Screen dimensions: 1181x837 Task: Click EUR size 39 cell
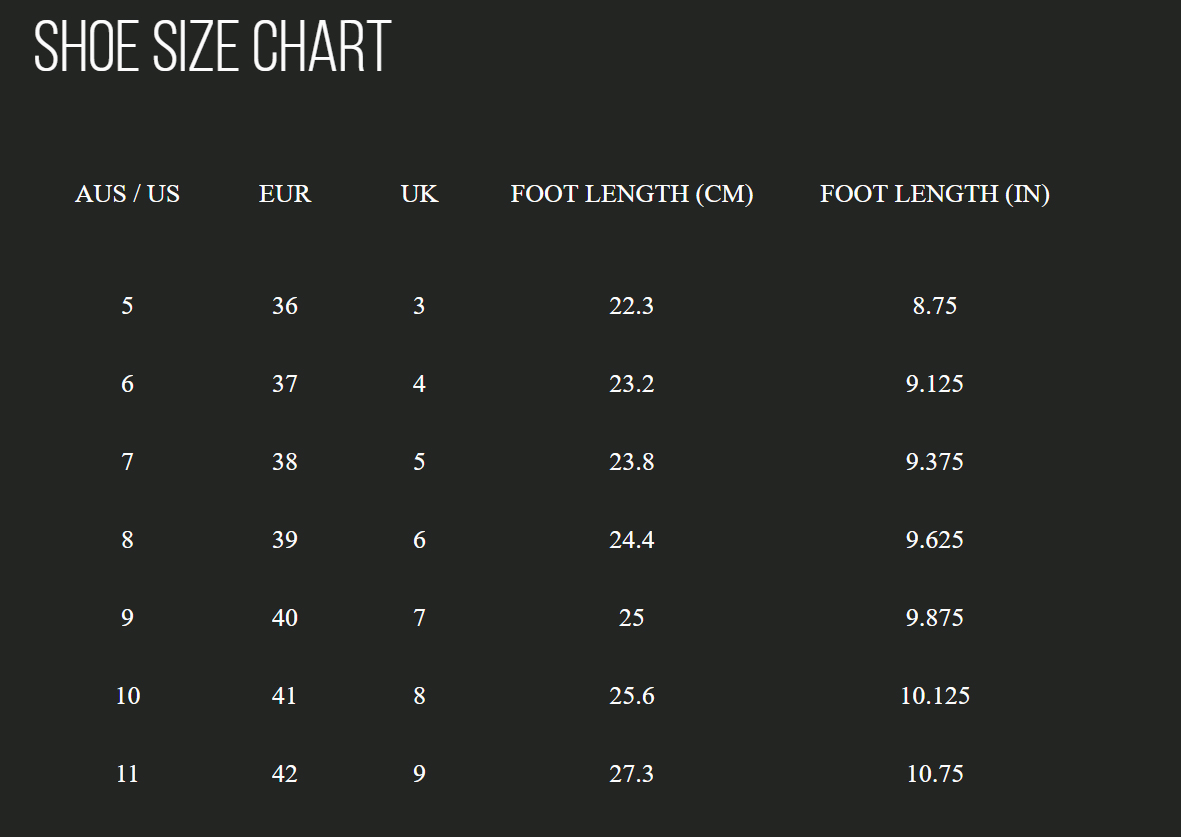(x=285, y=540)
